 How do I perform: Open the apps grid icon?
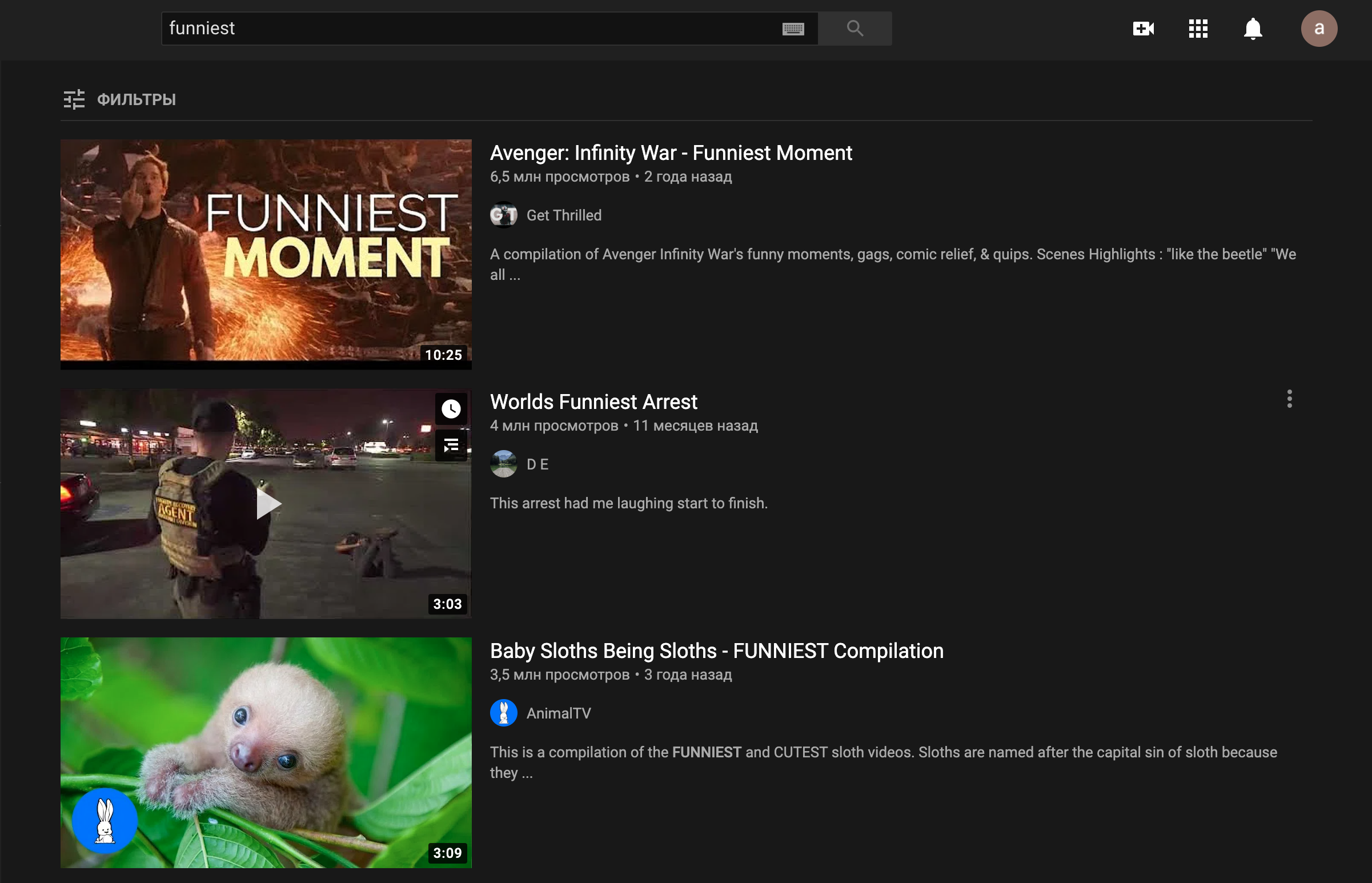[x=1197, y=28]
